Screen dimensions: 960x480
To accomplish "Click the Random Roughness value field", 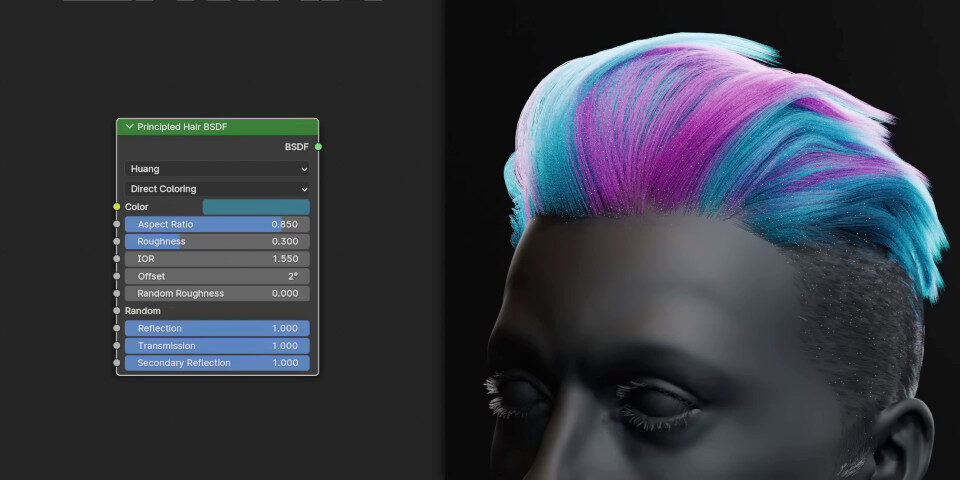I will click(x=217, y=294).
